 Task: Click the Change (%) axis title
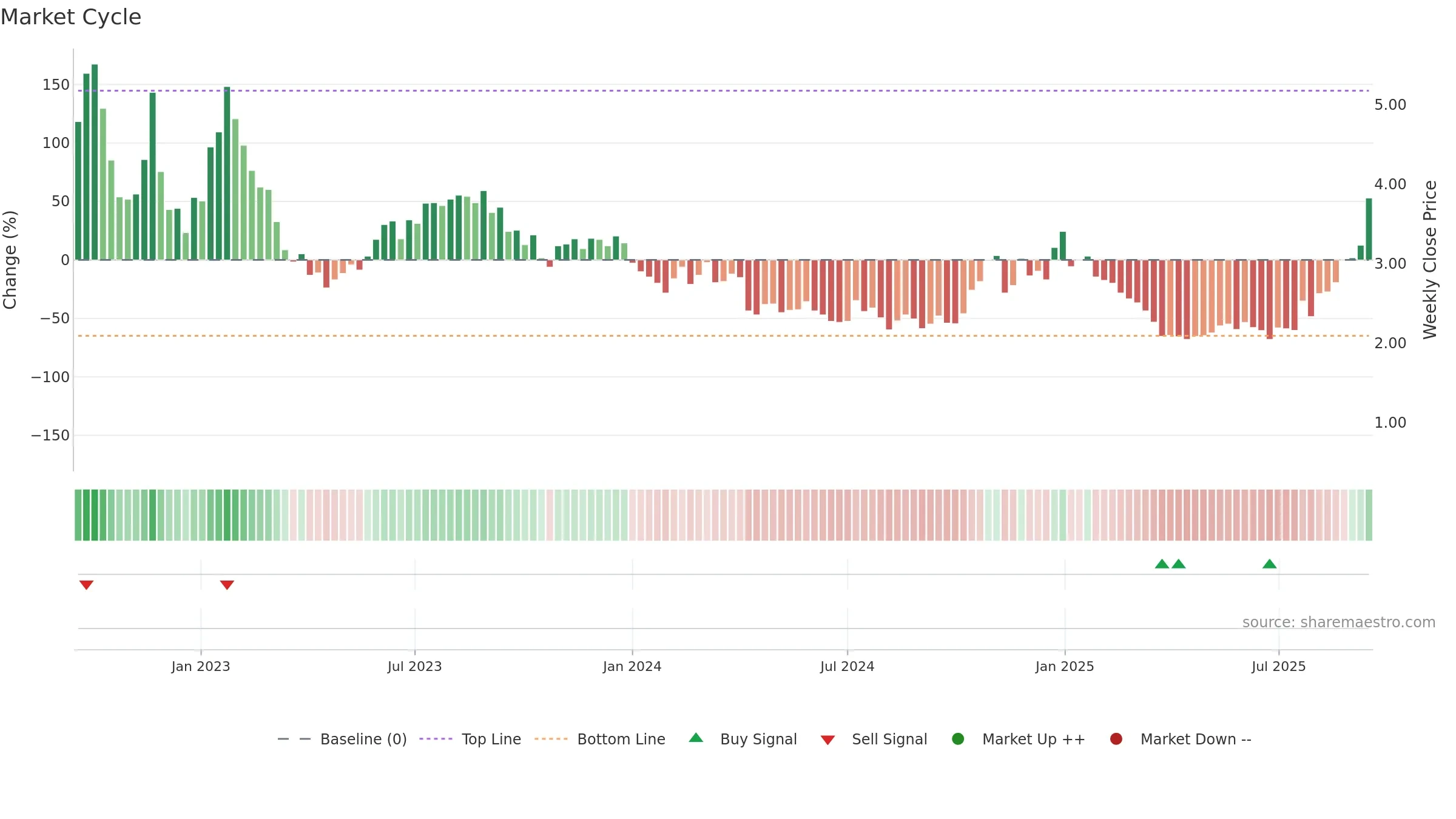tap(10, 260)
